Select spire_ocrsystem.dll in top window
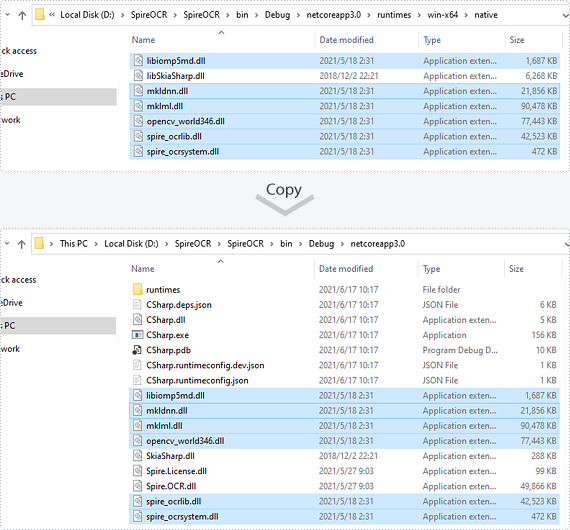This screenshot has width=570, height=530. 344,152
